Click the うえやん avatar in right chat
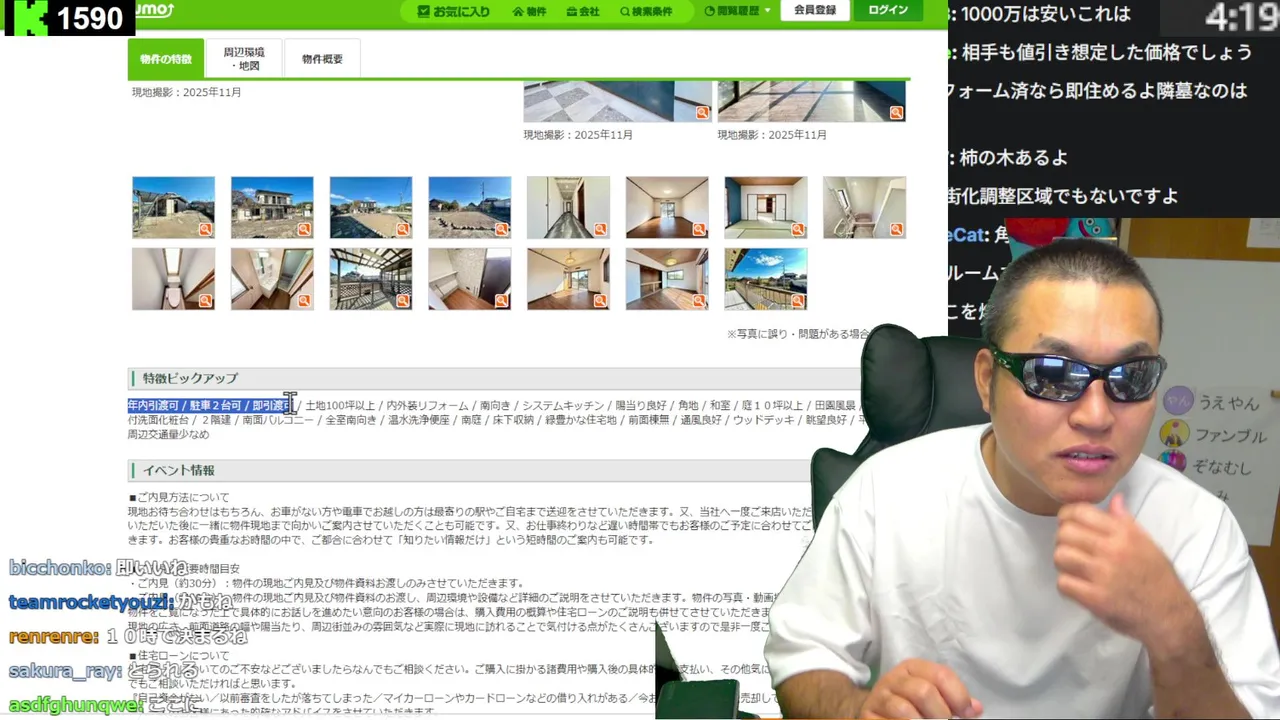 pyautogui.click(x=1179, y=402)
